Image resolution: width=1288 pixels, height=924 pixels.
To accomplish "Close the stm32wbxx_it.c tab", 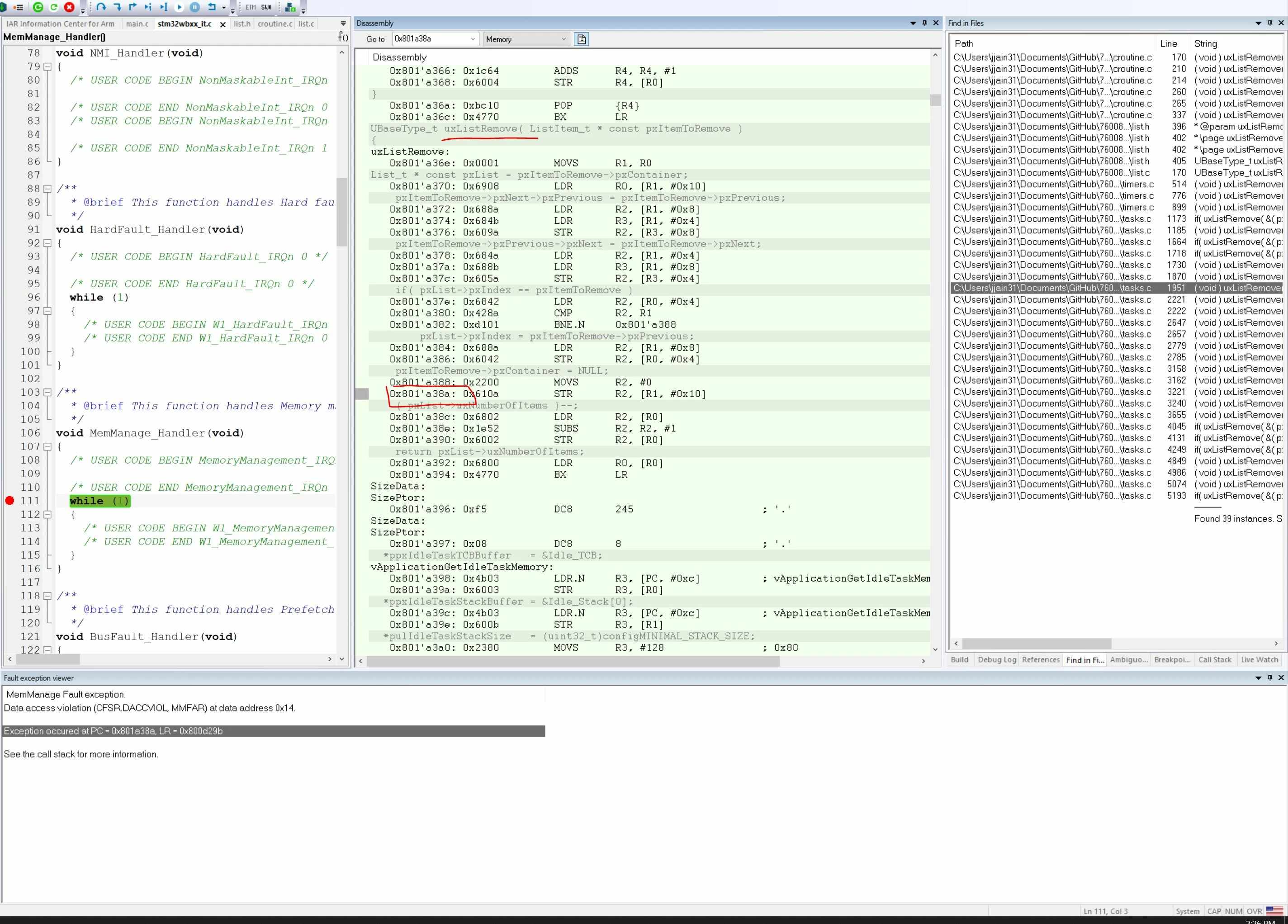I will [x=223, y=24].
